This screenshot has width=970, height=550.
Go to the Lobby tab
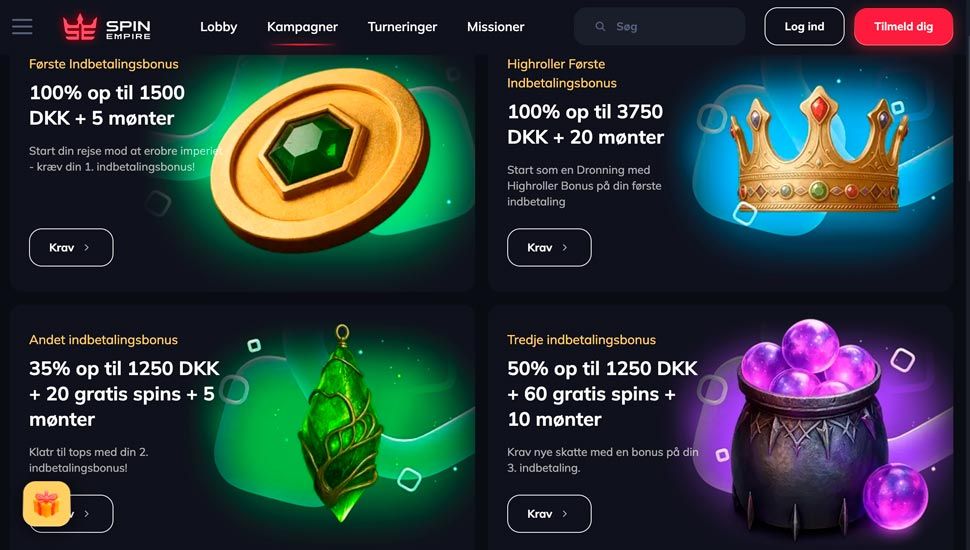[218, 27]
